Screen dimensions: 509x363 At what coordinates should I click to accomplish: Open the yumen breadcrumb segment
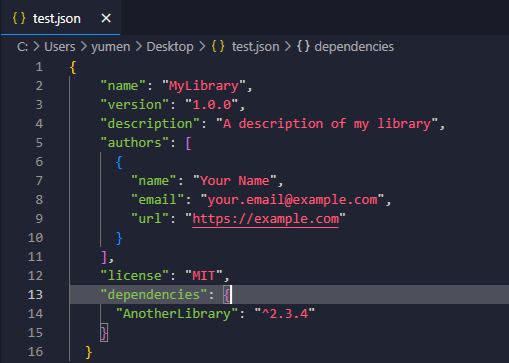tap(111, 47)
